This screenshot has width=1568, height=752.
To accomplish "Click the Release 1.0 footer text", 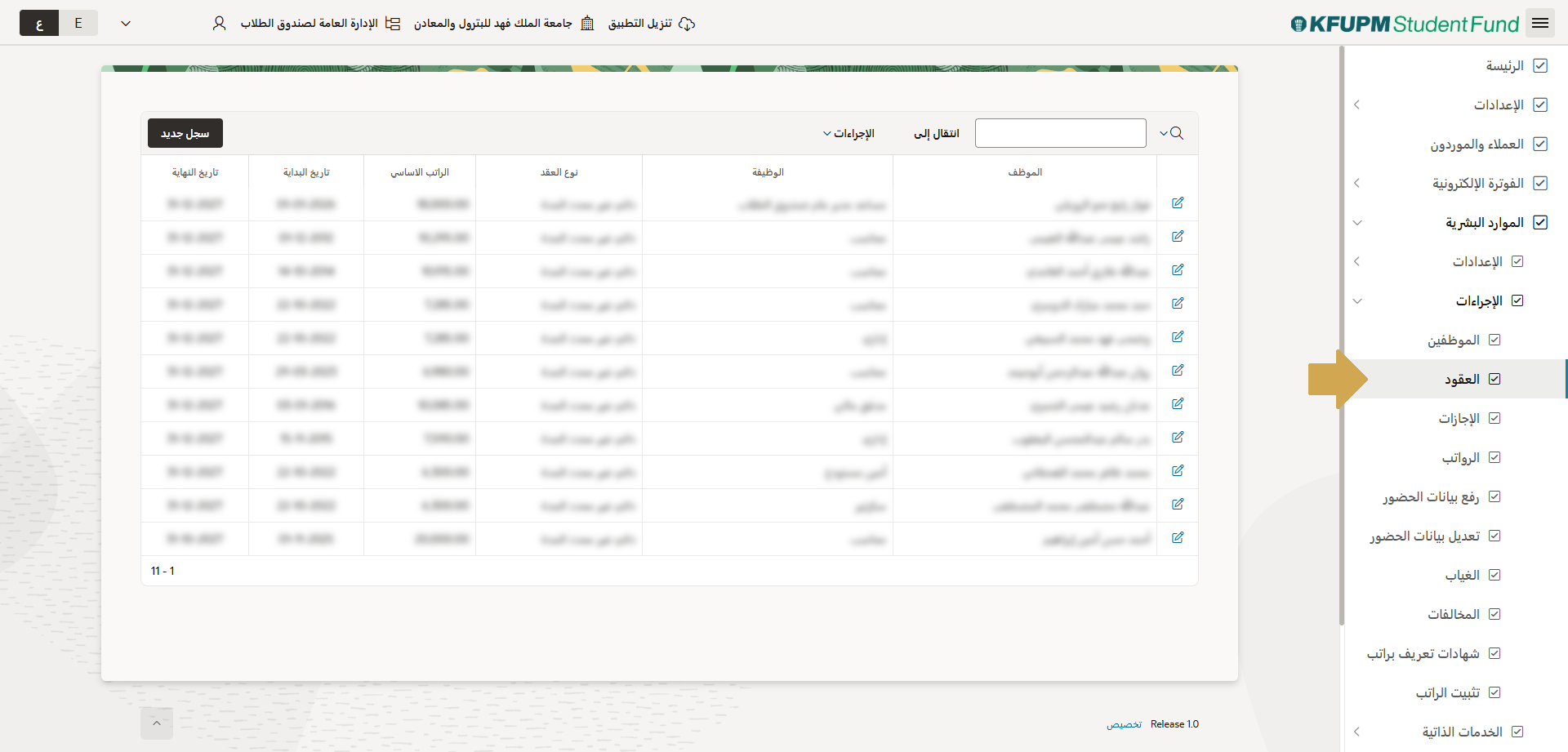I will click(x=1174, y=724).
